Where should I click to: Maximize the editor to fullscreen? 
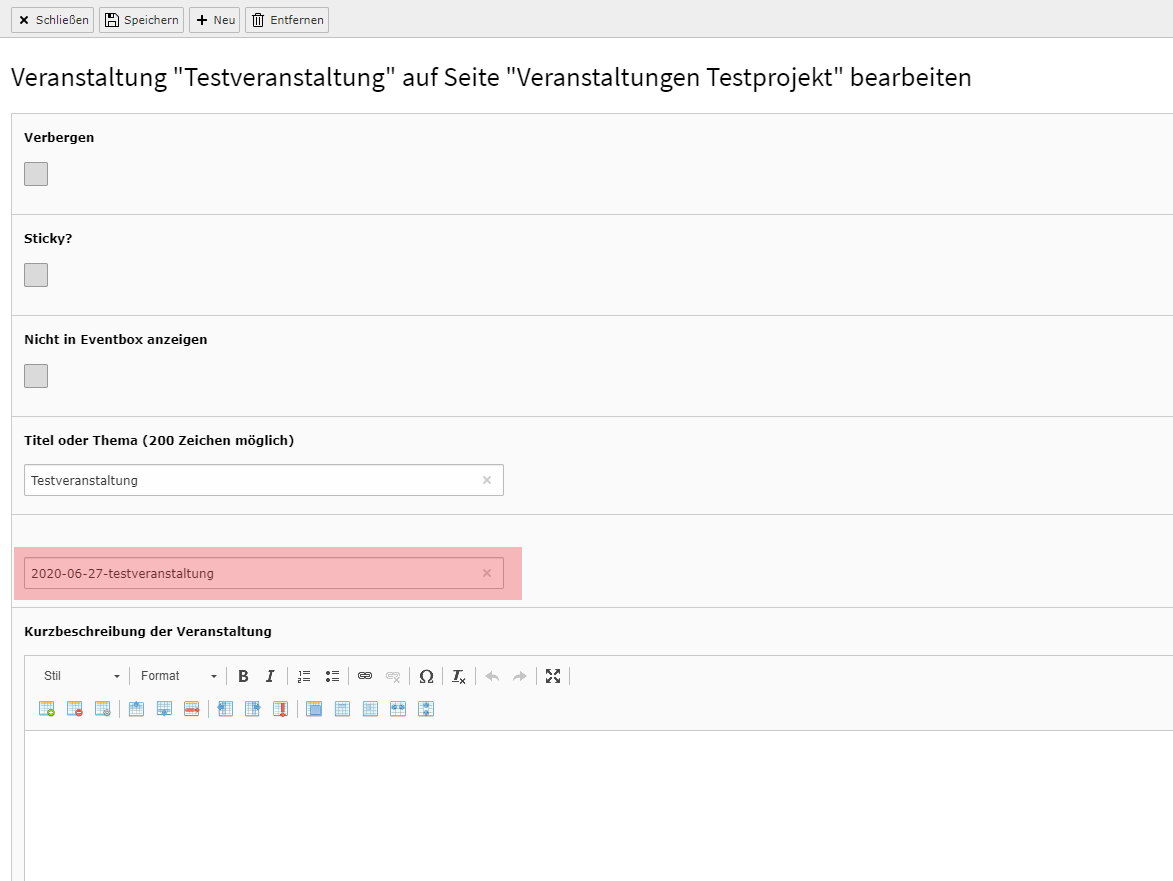(553, 676)
